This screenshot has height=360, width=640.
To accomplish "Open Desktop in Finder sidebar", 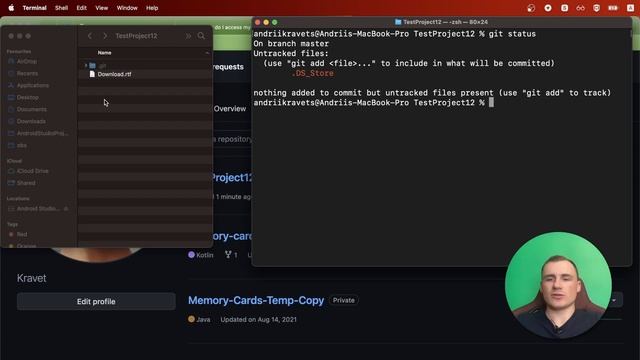I will click(28, 97).
